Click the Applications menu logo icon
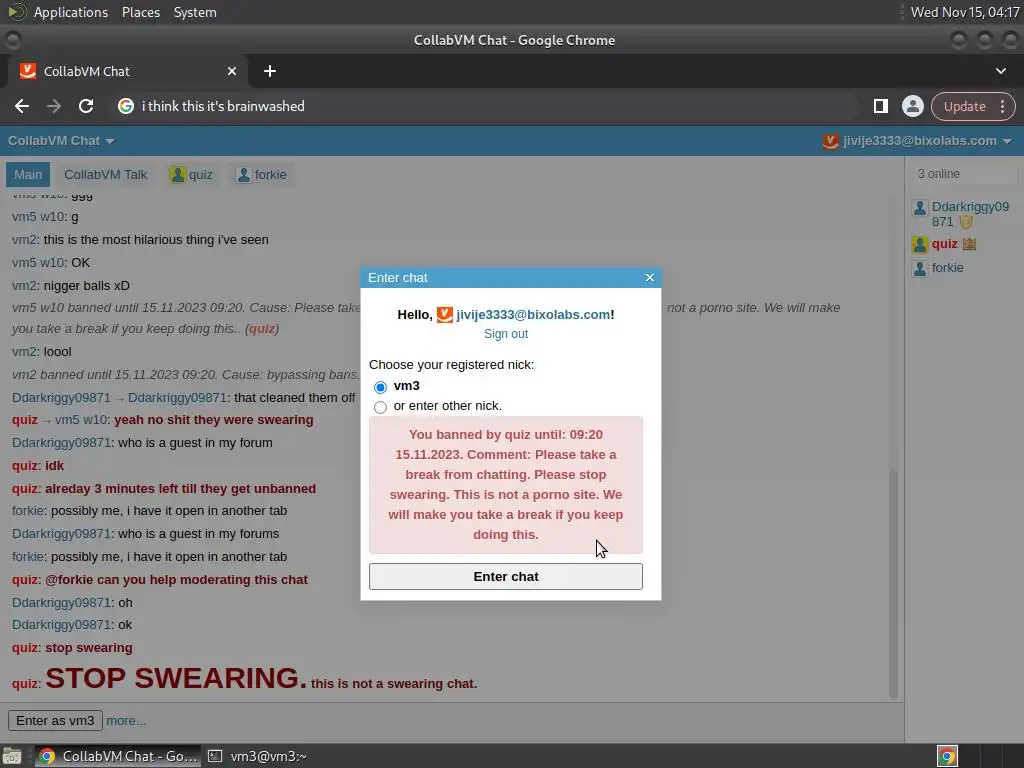The image size is (1024, 768). click(17, 12)
